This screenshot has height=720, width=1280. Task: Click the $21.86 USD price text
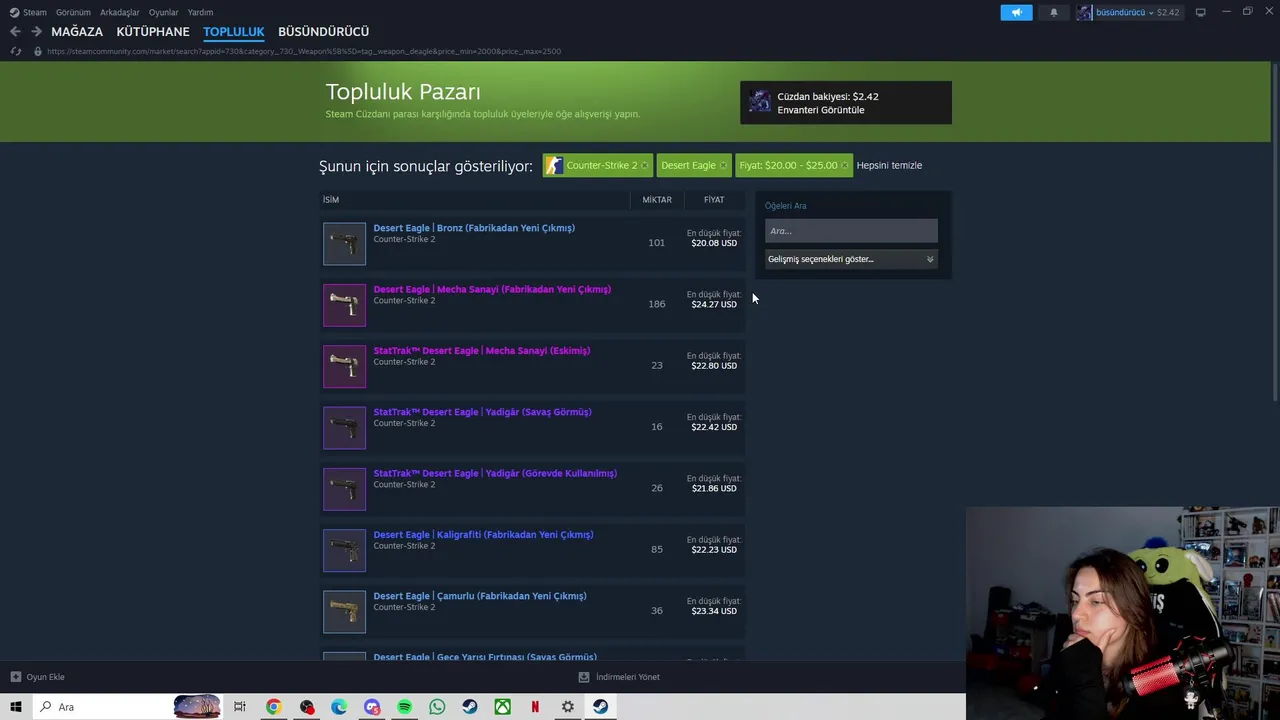(x=714, y=488)
